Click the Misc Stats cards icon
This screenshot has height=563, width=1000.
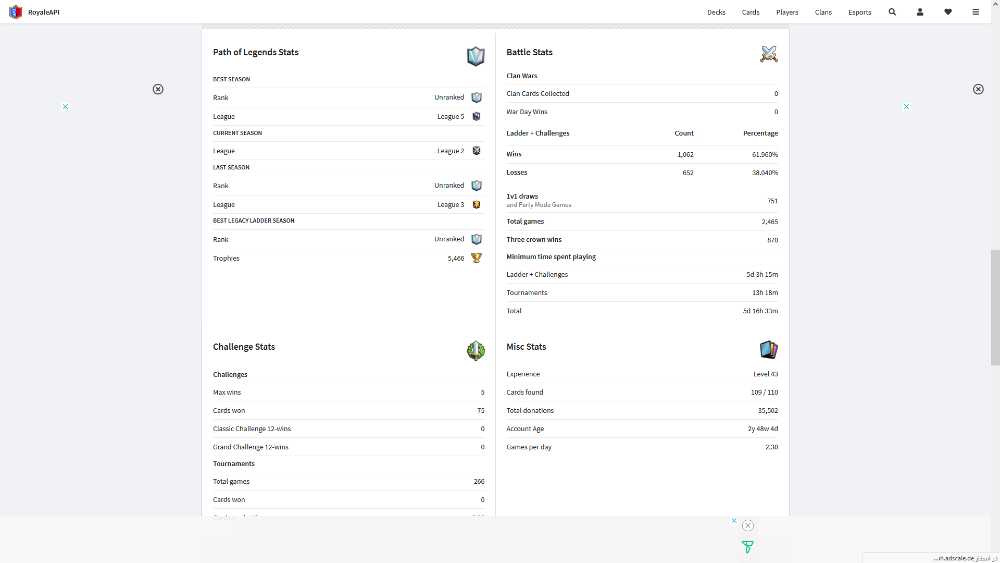(768, 349)
